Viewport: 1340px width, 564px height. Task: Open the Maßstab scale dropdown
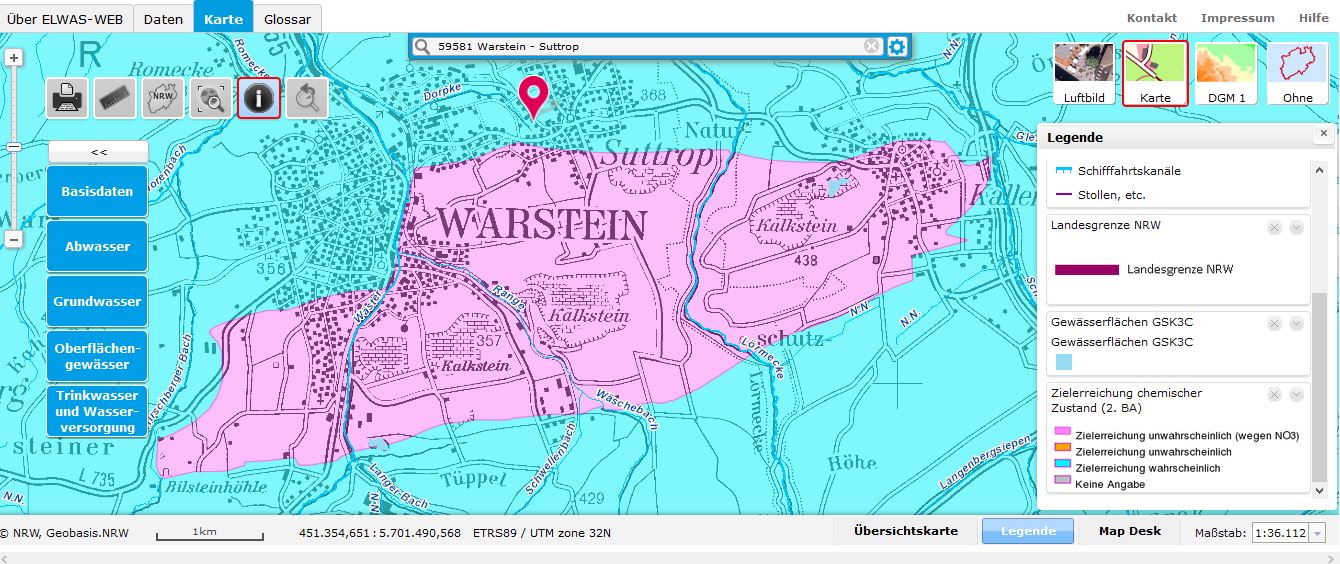pyautogui.click(x=1317, y=533)
